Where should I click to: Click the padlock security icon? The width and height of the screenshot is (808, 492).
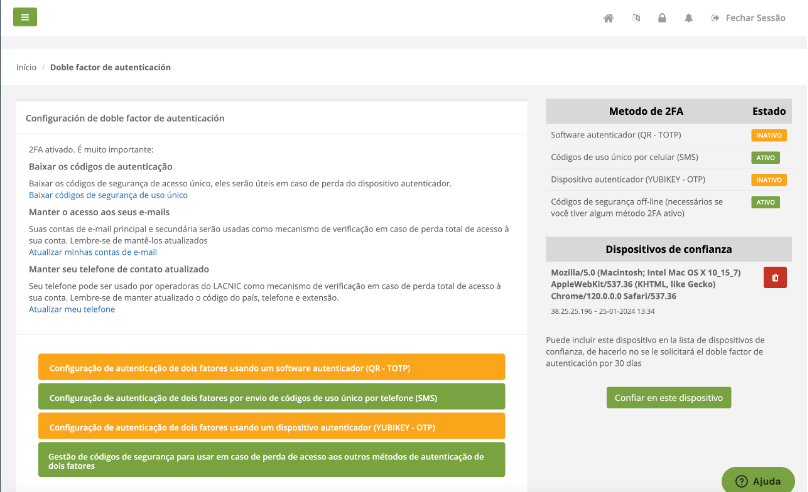[662, 18]
